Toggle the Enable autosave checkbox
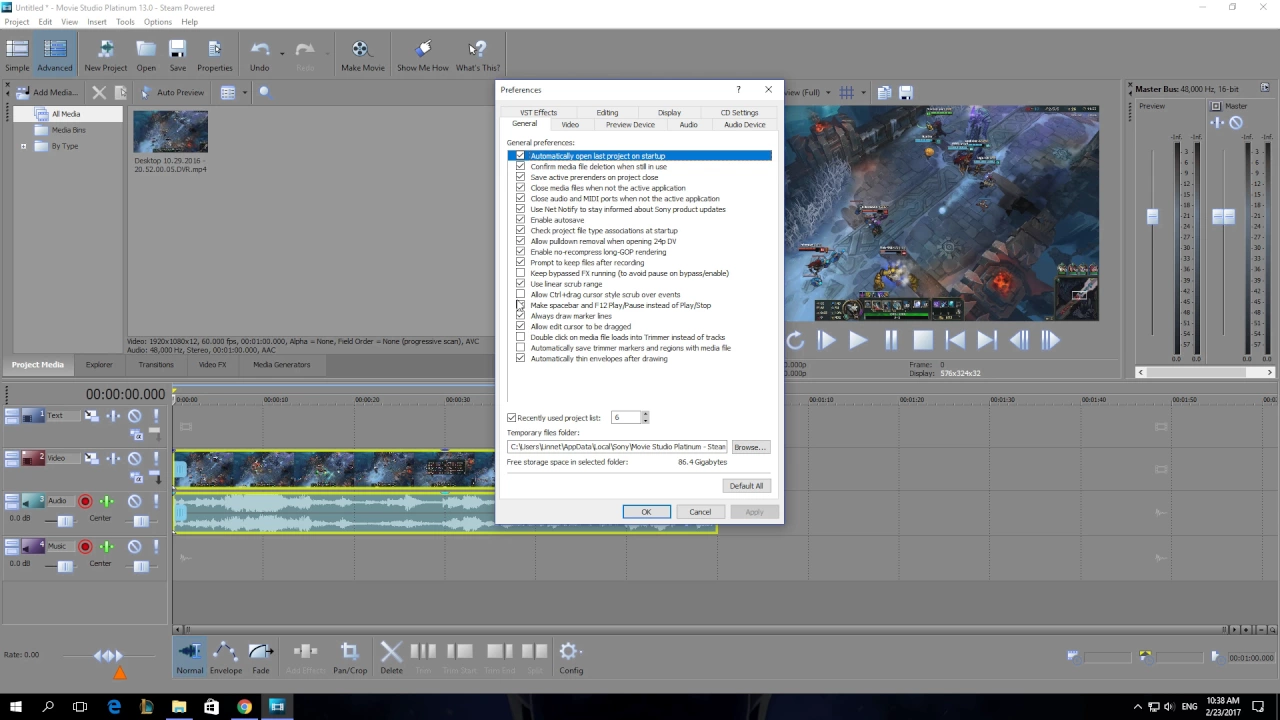This screenshot has width=1280, height=720. coord(520,220)
